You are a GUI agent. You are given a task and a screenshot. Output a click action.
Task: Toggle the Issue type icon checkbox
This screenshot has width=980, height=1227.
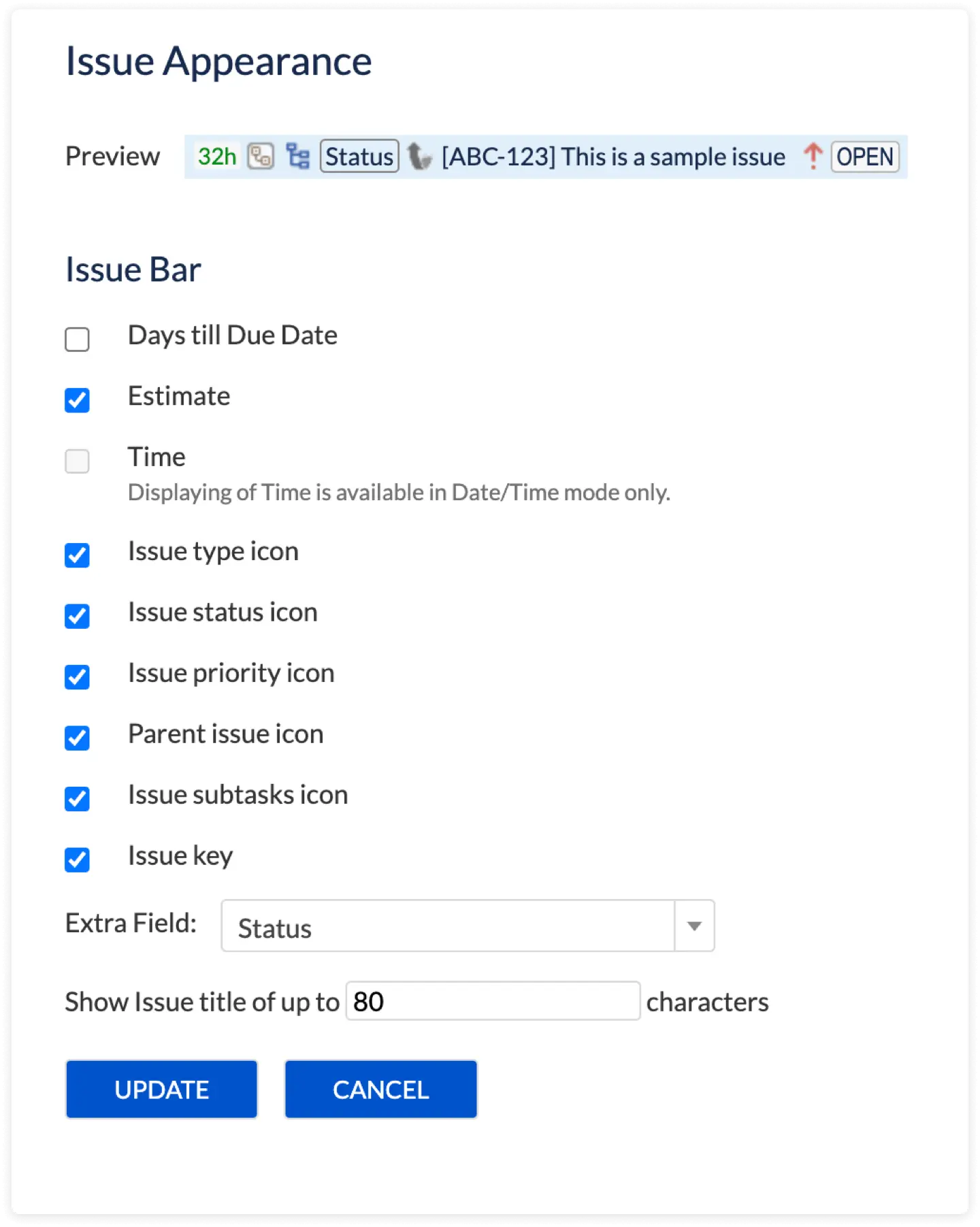pyautogui.click(x=77, y=555)
